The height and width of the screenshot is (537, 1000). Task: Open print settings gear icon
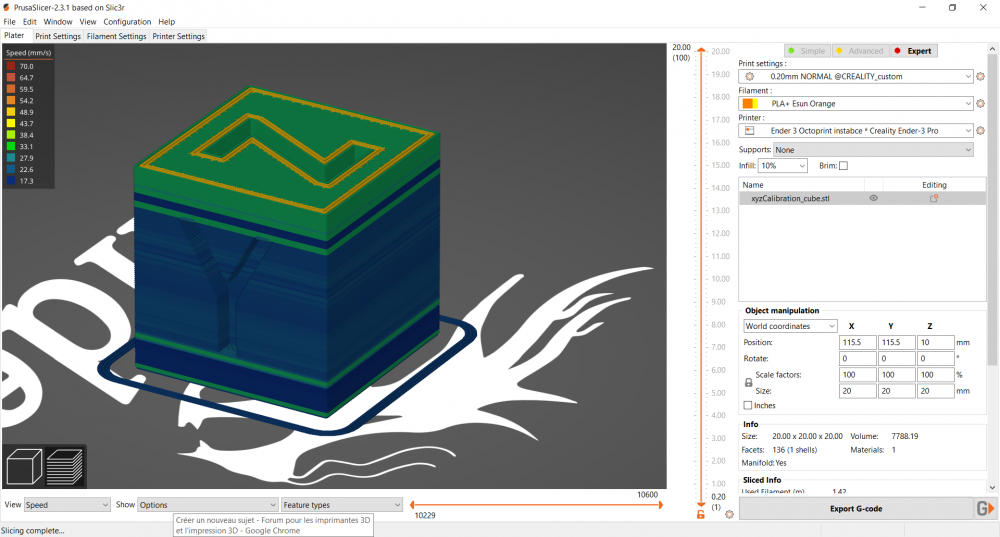[980, 77]
